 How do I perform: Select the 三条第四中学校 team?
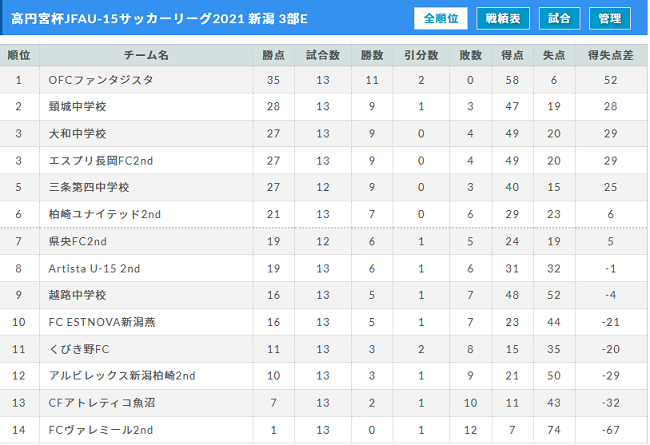coord(89,187)
